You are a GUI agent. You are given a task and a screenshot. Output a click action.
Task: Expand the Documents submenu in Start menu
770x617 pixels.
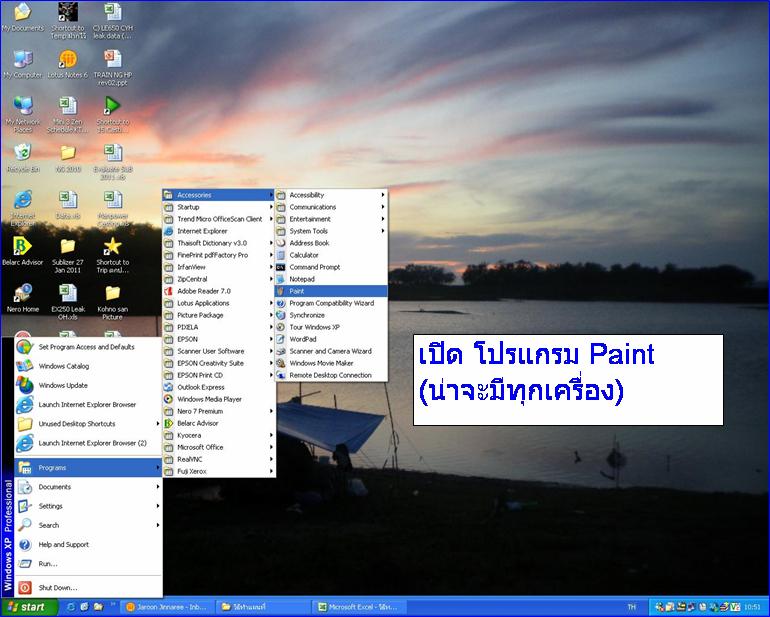[88, 487]
